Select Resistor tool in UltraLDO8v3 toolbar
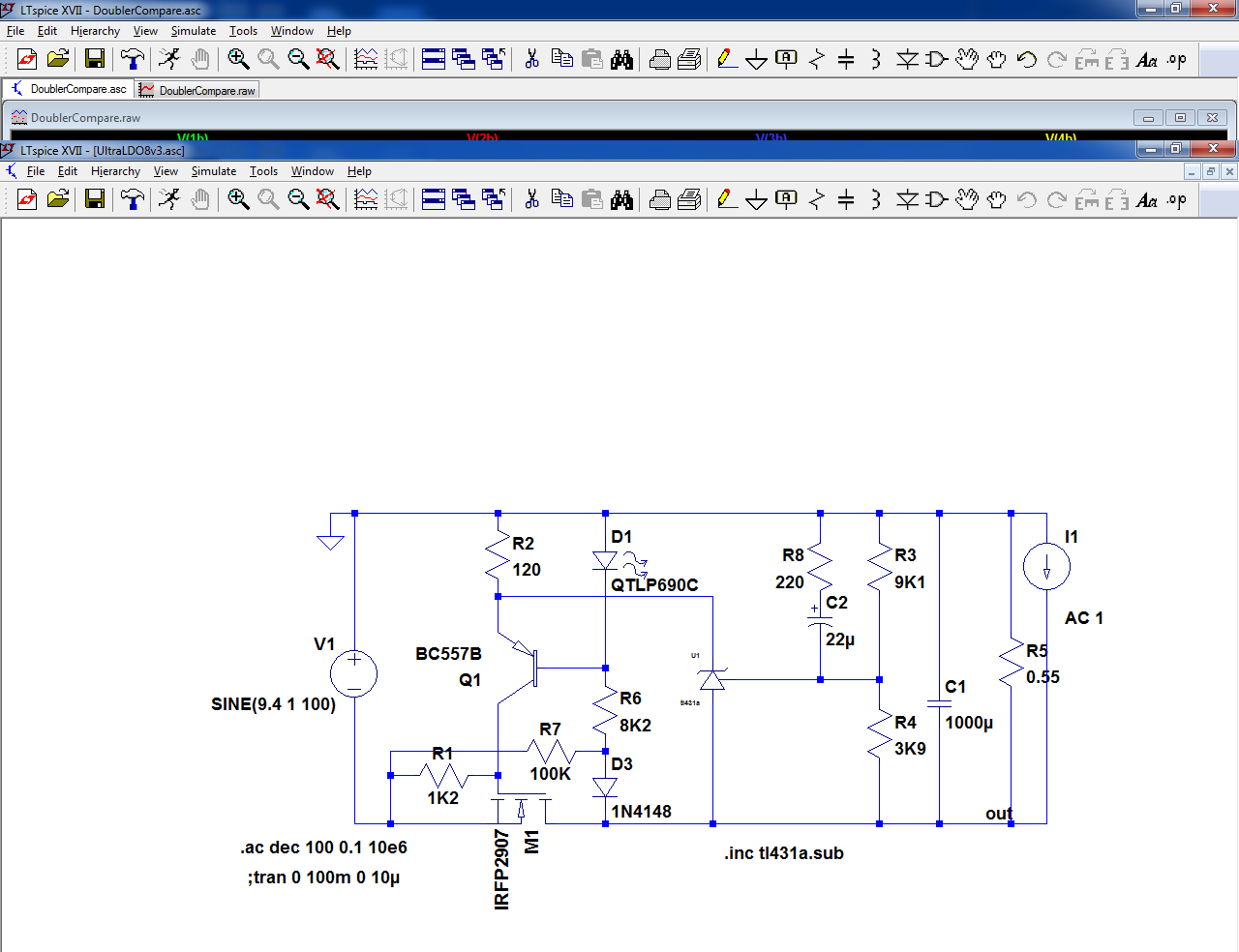The width and height of the screenshot is (1239, 952). pyautogui.click(x=817, y=199)
